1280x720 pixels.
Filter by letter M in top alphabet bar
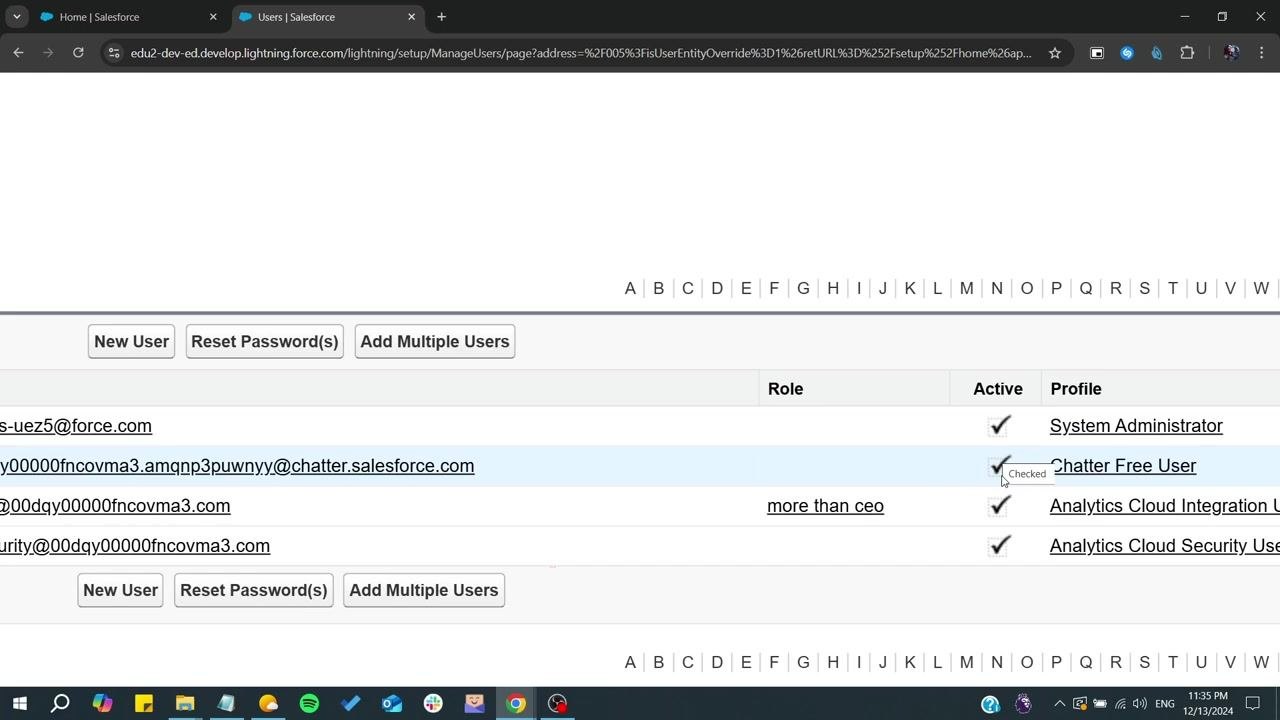[x=966, y=288]
